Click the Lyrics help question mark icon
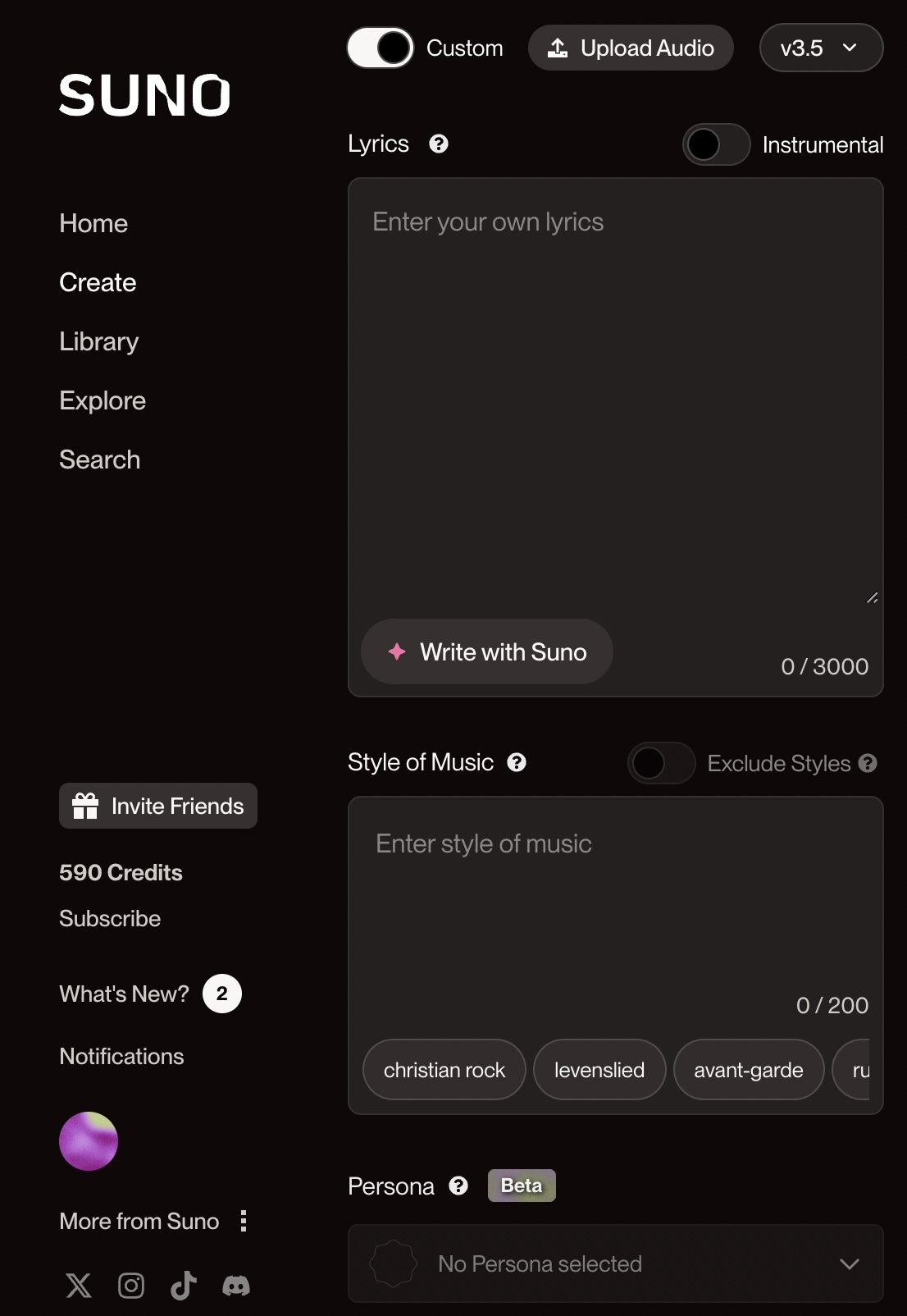This screenshot has height=1316, width=907. (x=439, y=144)
